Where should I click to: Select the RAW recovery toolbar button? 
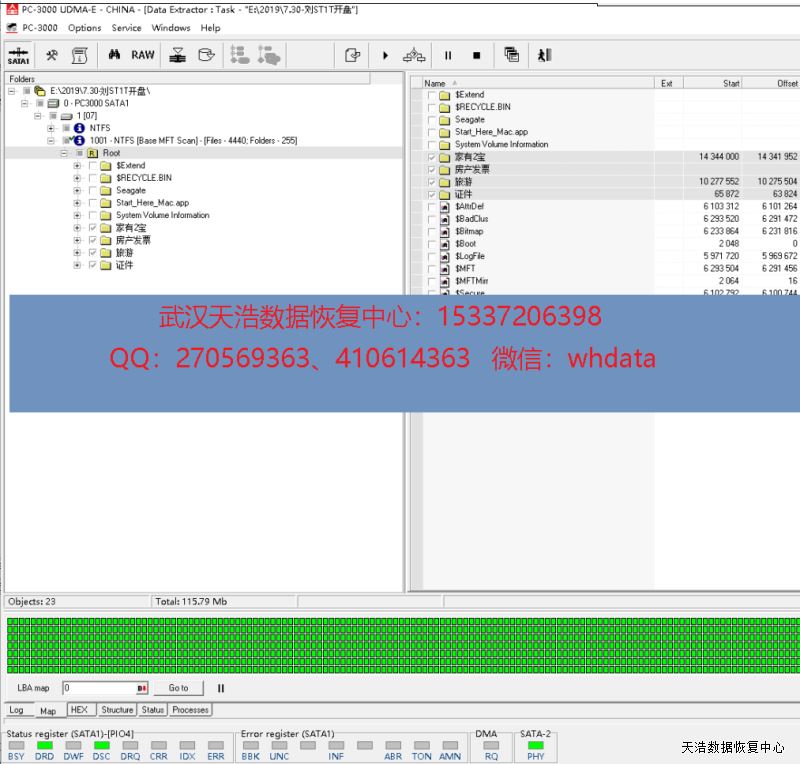point(143,55)
